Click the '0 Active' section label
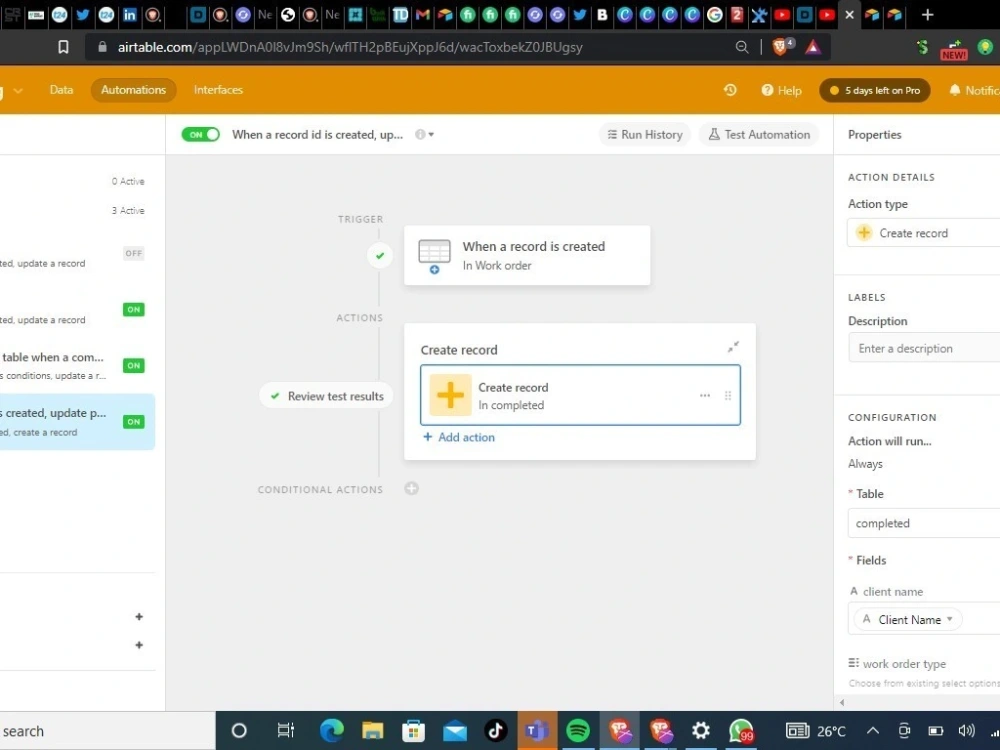The width and height of the screenshot is (1000, 750). point(128,181)
